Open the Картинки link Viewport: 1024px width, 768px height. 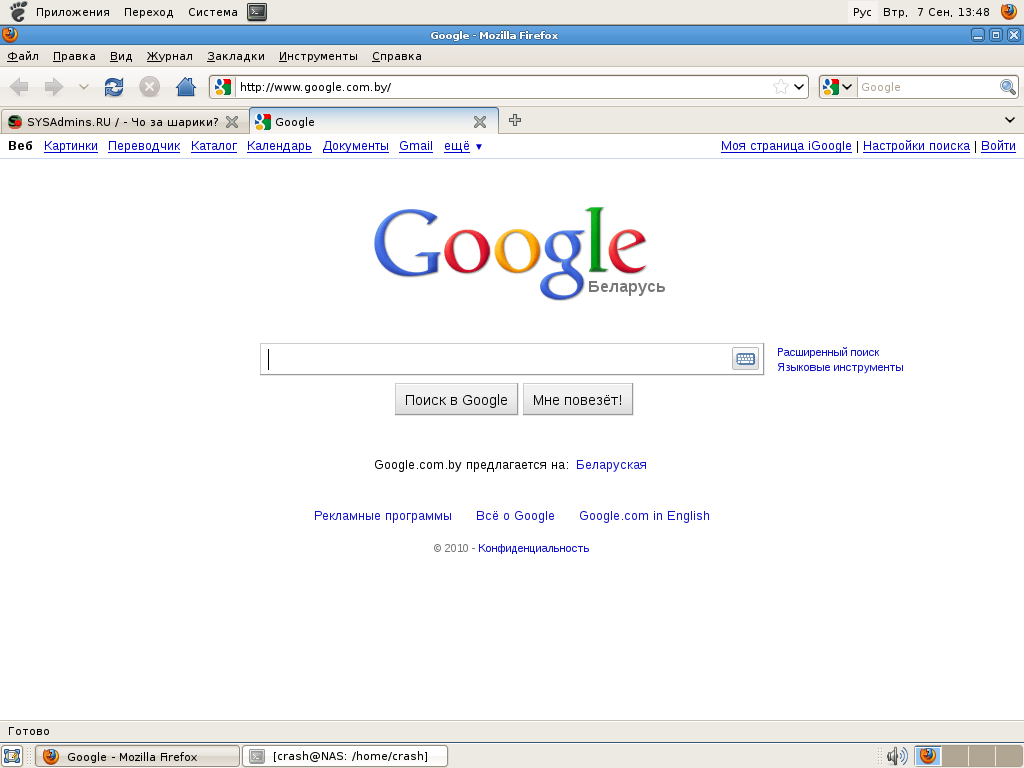pyautogui.click(x=71, y=146)
